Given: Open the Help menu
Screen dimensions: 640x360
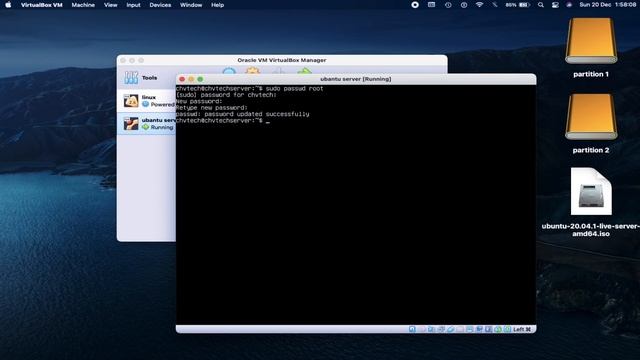Looking at the screenshot, I should tap(218, 5).
